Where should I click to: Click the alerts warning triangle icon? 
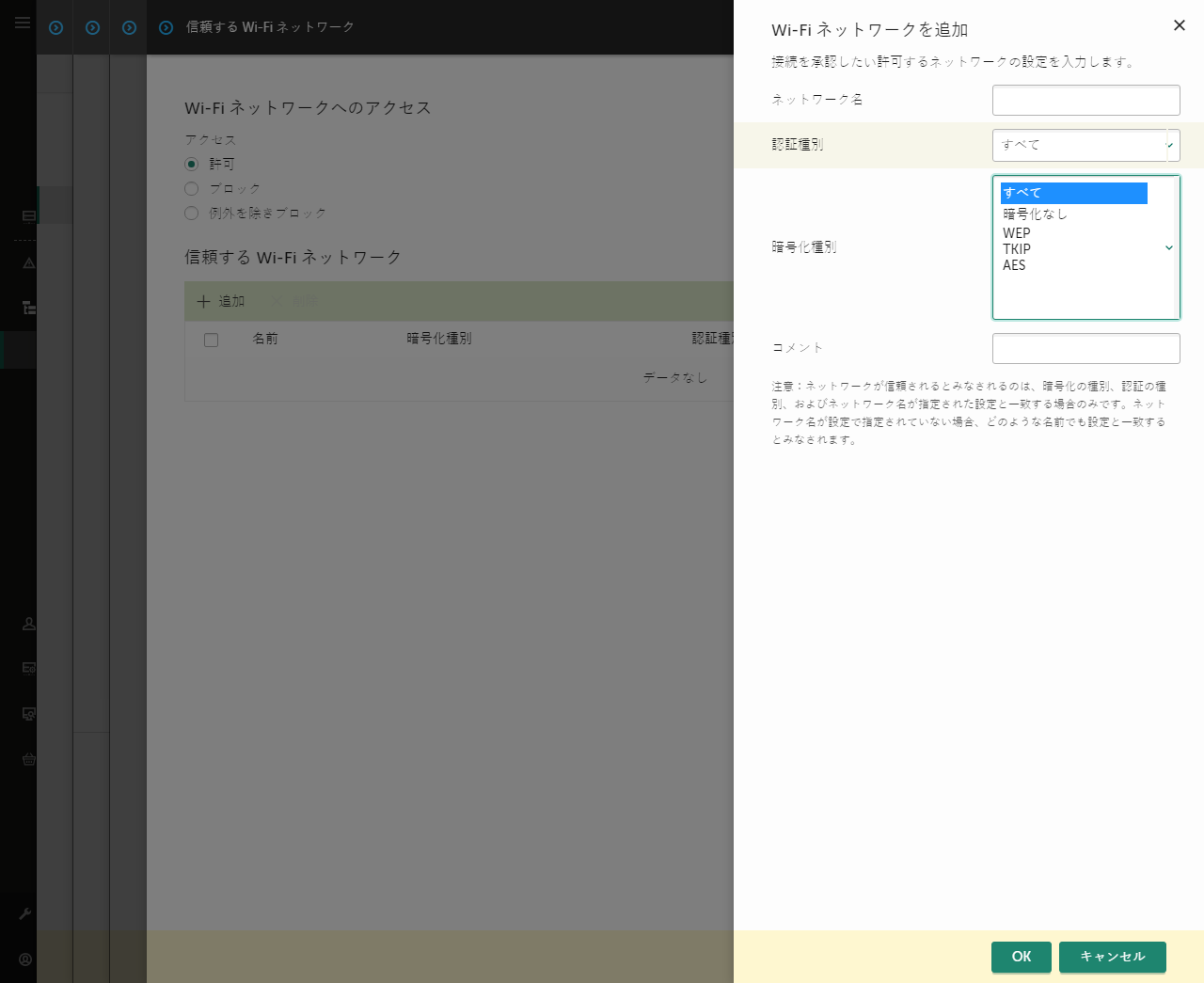coord(28,262)
